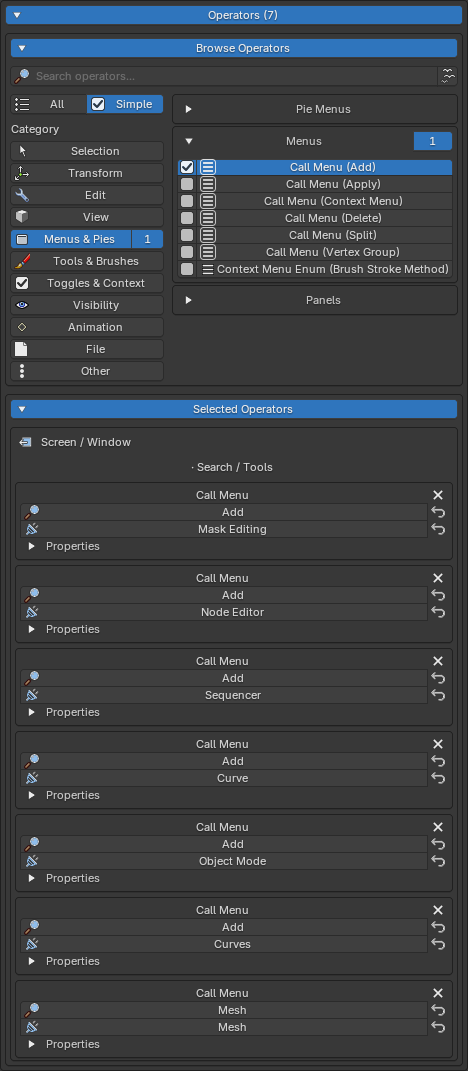Reset the Add name above Sequencer
468x1071 pixels.
tap(439, 678)
